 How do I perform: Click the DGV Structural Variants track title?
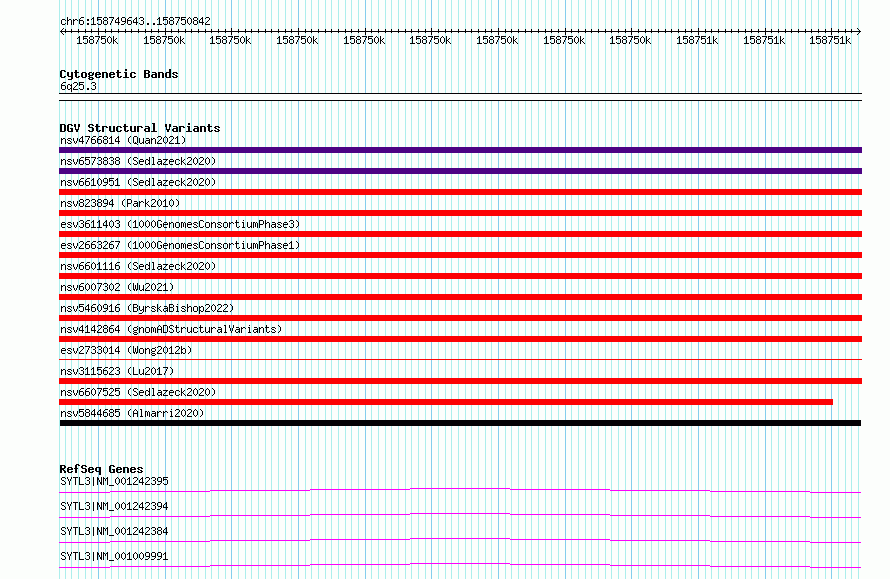[x=140, y=128]
